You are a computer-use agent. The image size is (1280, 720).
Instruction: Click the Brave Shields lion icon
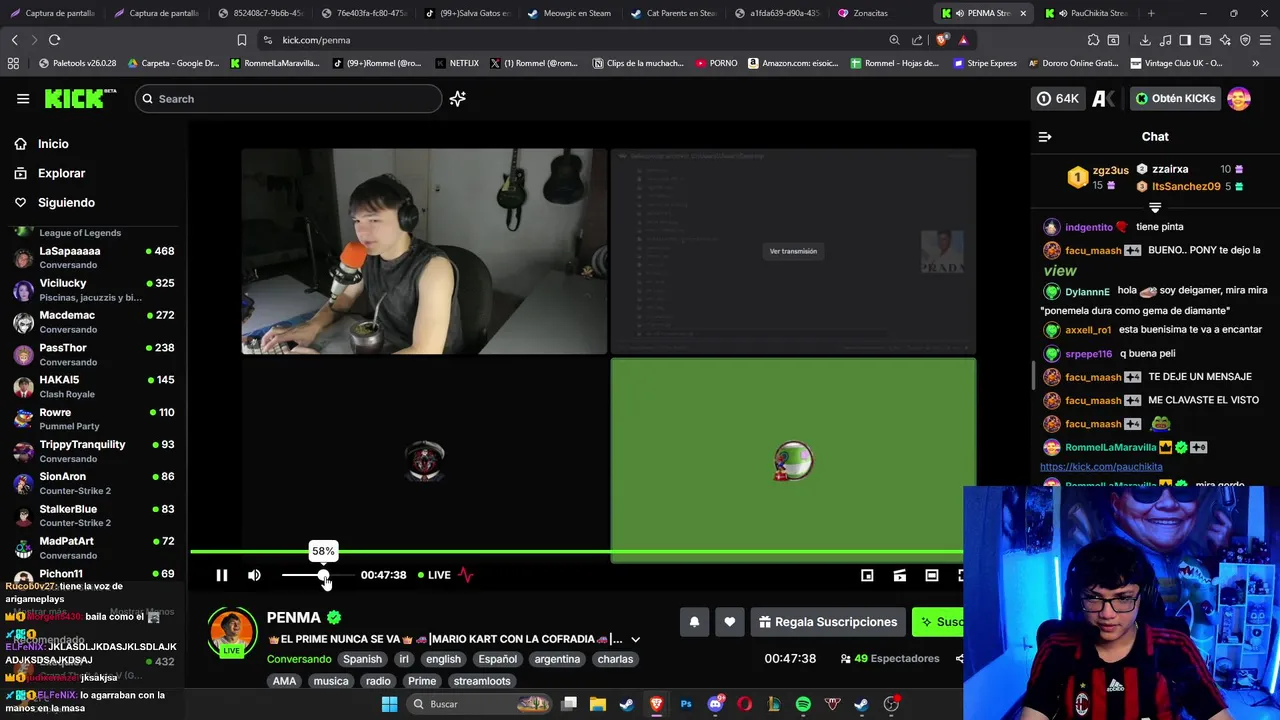(941, 40)
